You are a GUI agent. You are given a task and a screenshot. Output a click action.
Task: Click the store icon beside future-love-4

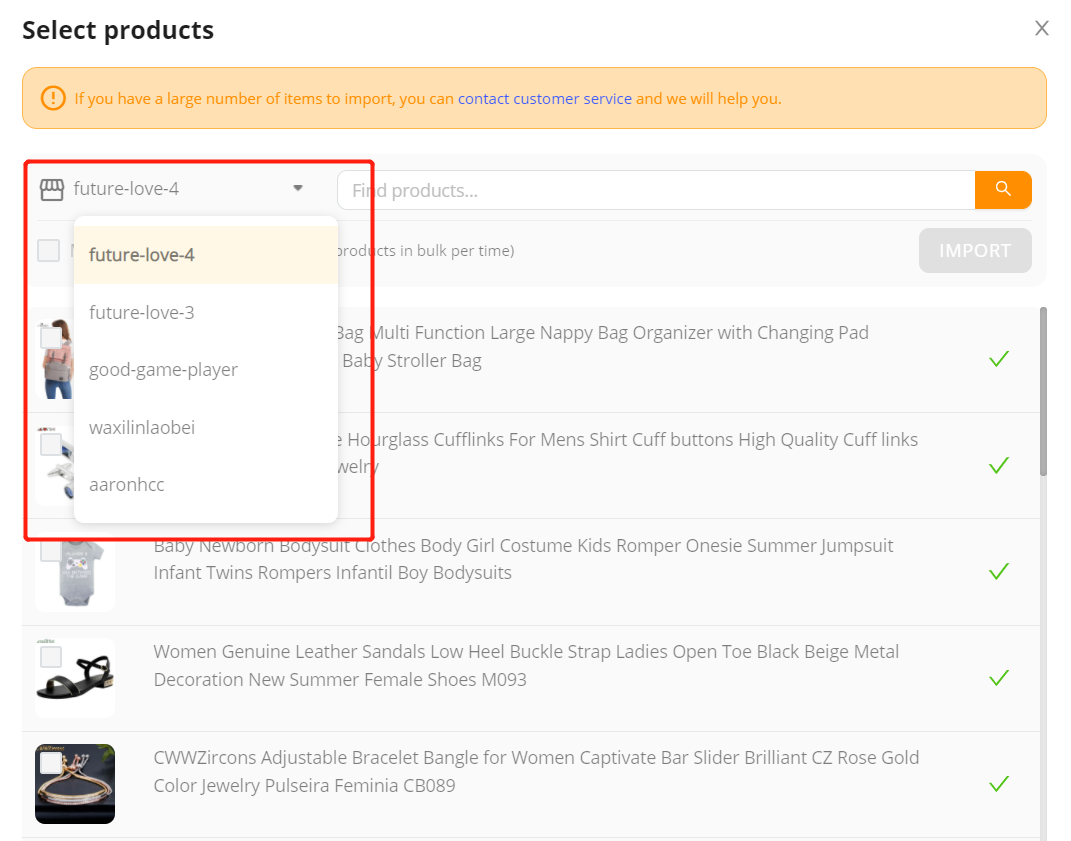pyautogui.click(x=52, y=189)
